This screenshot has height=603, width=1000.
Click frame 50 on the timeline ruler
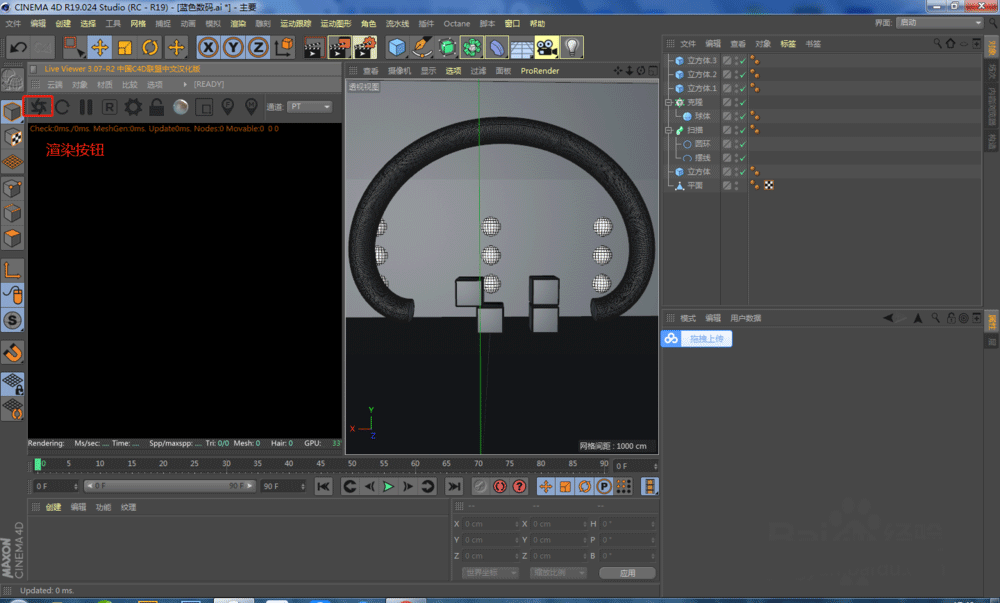point(351,465)
